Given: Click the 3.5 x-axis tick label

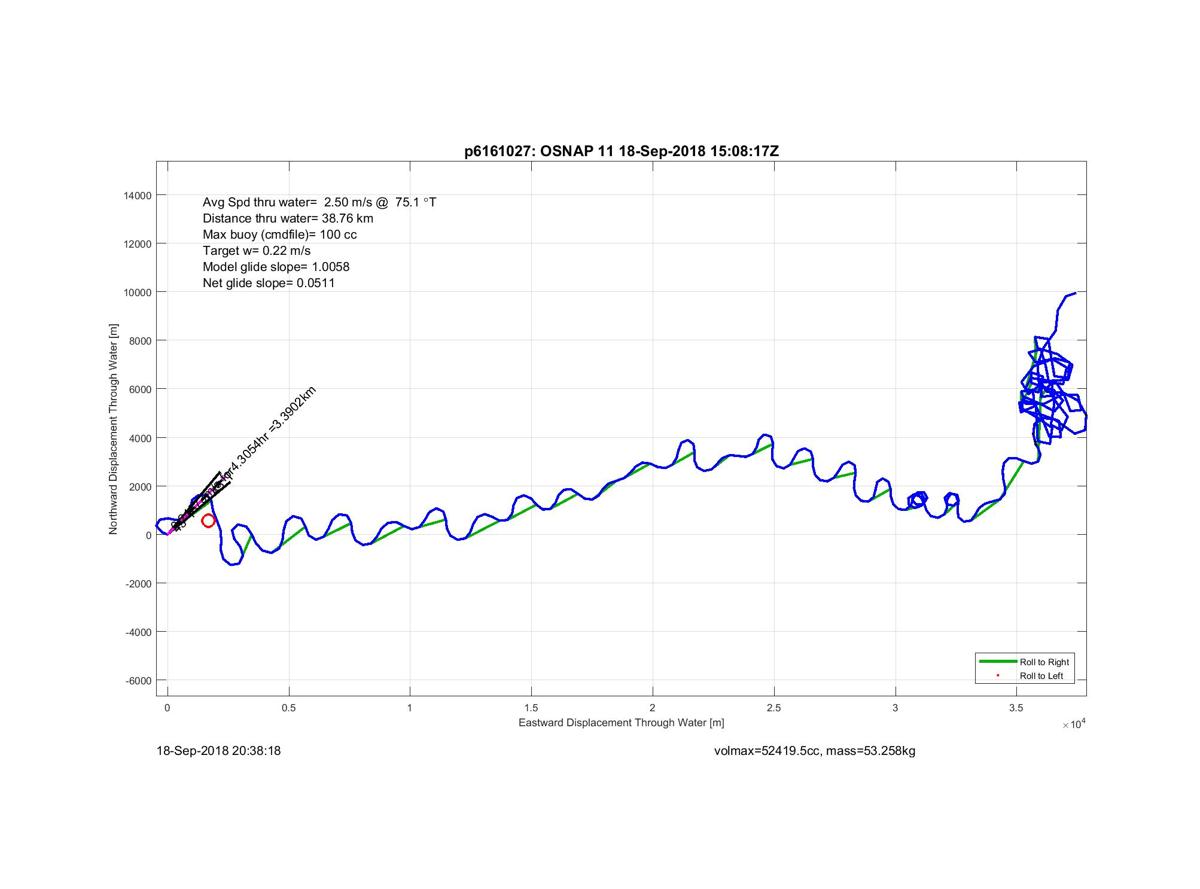Looking at the screenshot, I should point(1017,708).
